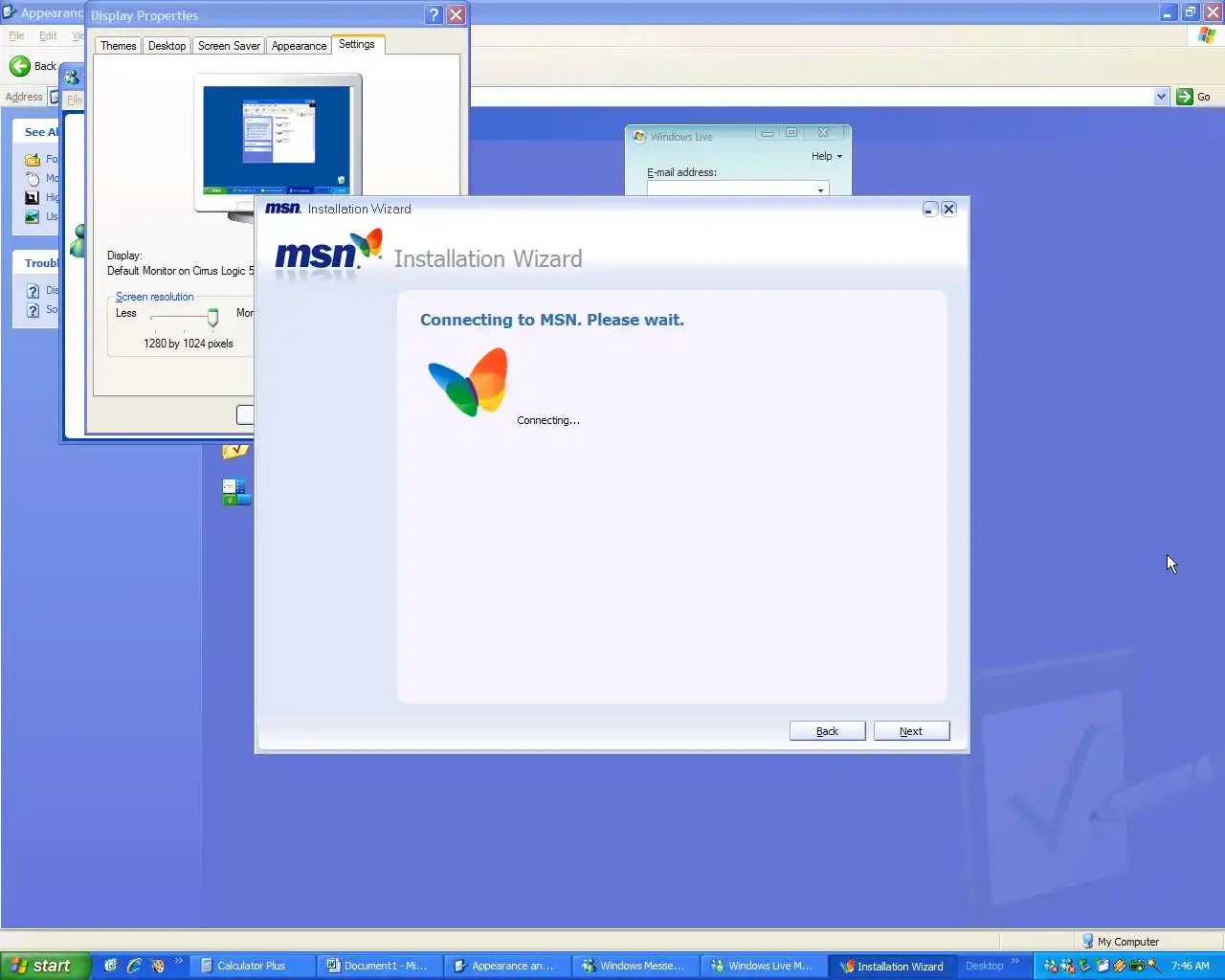Click Next in the MSN Installation Wizard

pos(911,731)
